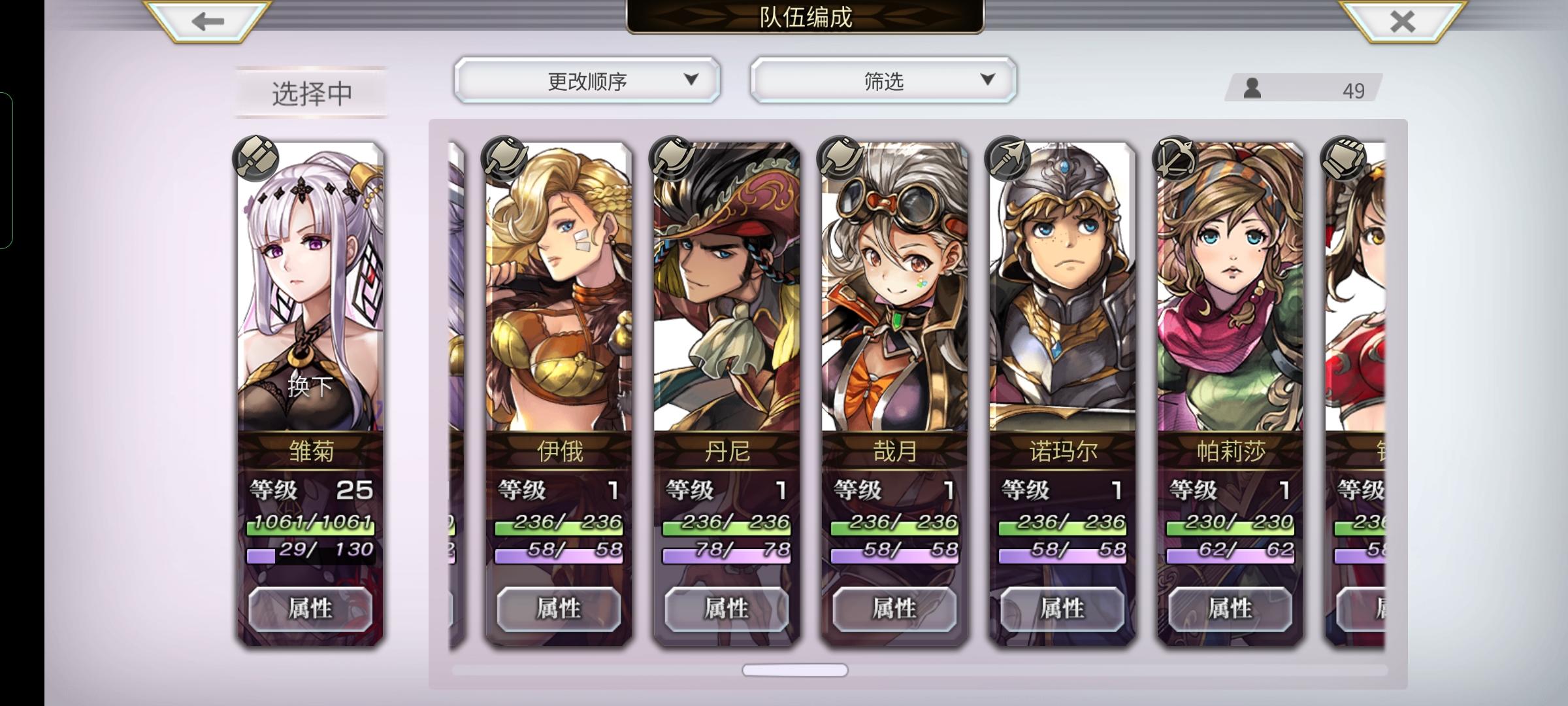Open 属性 for 伊俄
Screen dimensions: 1568x706
tap(559, 609)
